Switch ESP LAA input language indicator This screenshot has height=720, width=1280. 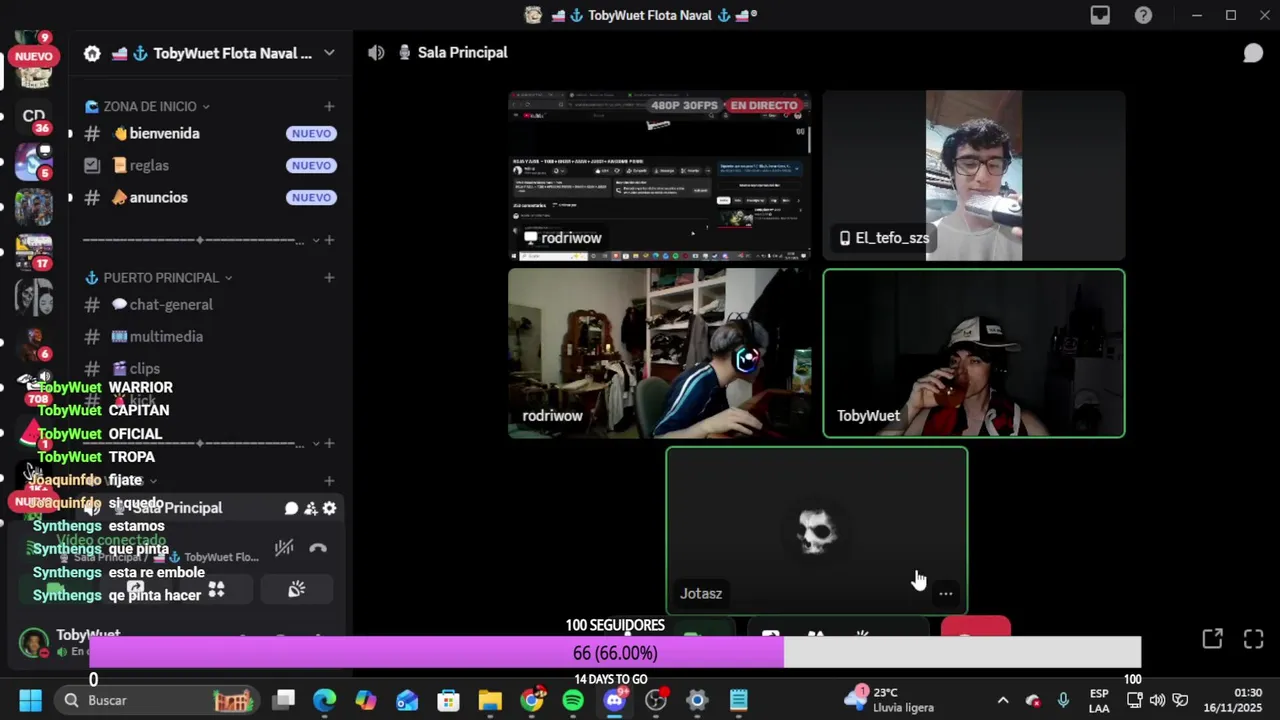coord(1099,700)
